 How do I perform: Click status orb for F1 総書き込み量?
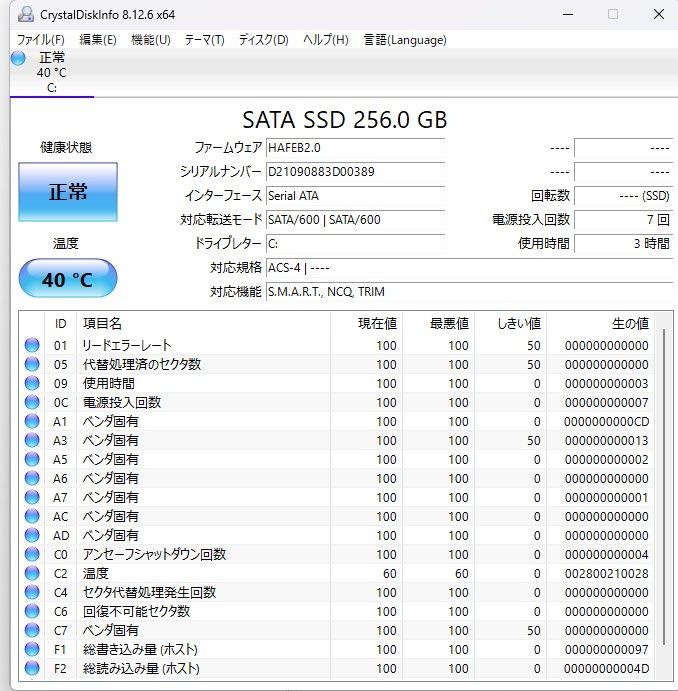32,649
